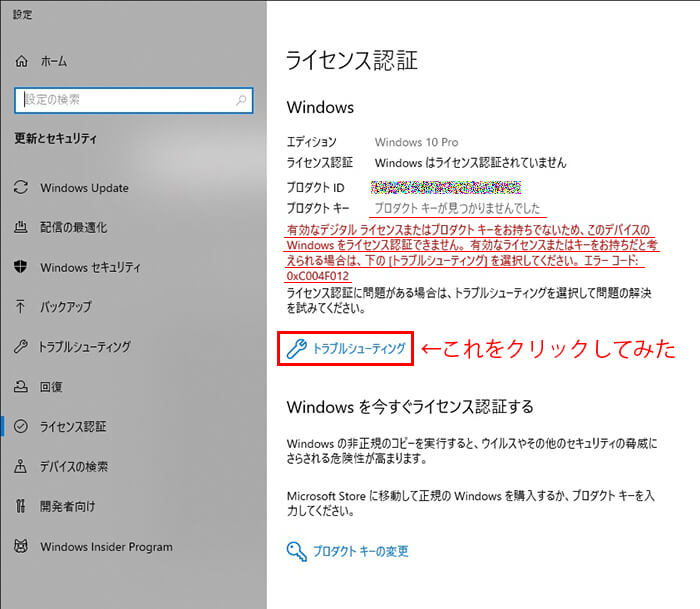The width and height of the screenshot is (700, 609).
Task: Click the 開発者向け sliders icon
Action: pyautogui.click(x=21, y=506)
